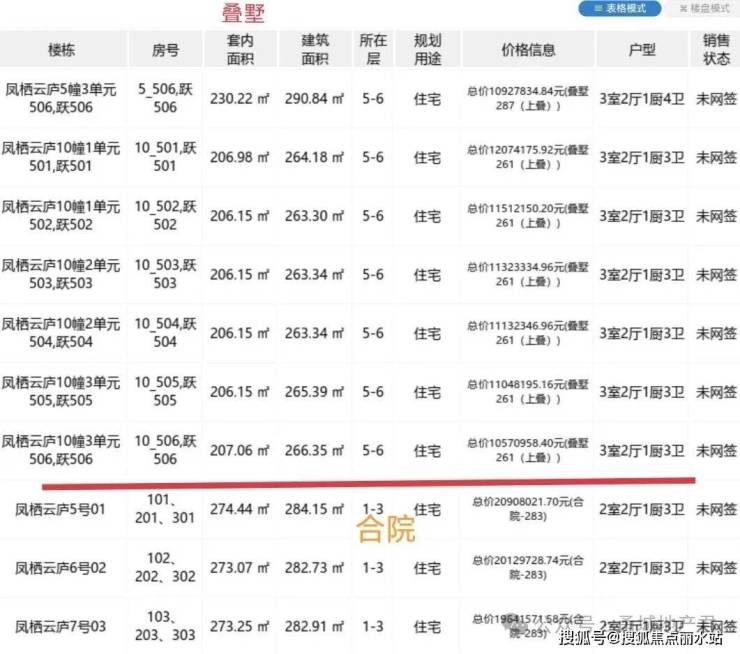This screenshot has height=654, width=740.
Task: Select building cell 凤栖云庐10幢2单元 504,跃504
Action: coord(61,333)
